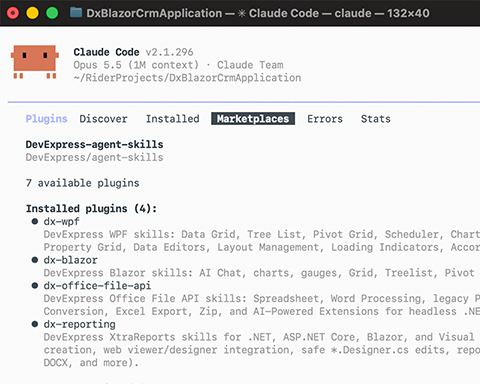Click the asterisk icon in window title
The width and height of the screenshot is (480, 384).
coord(242,13)
